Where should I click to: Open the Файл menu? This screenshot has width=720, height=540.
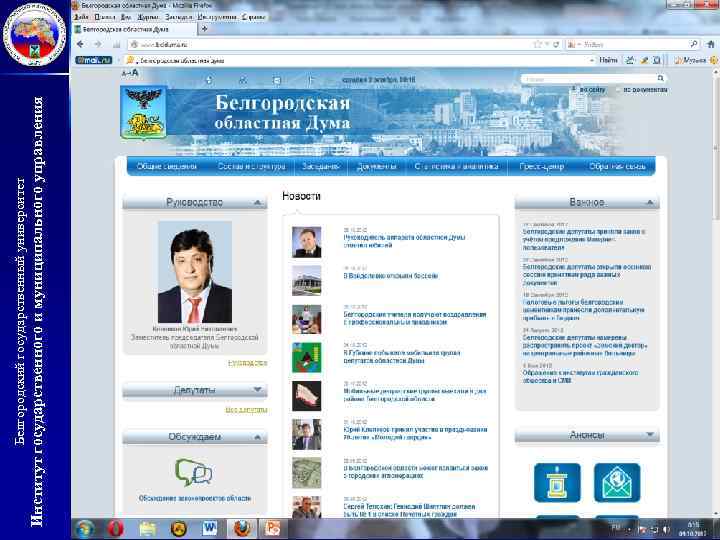(82, 17)
